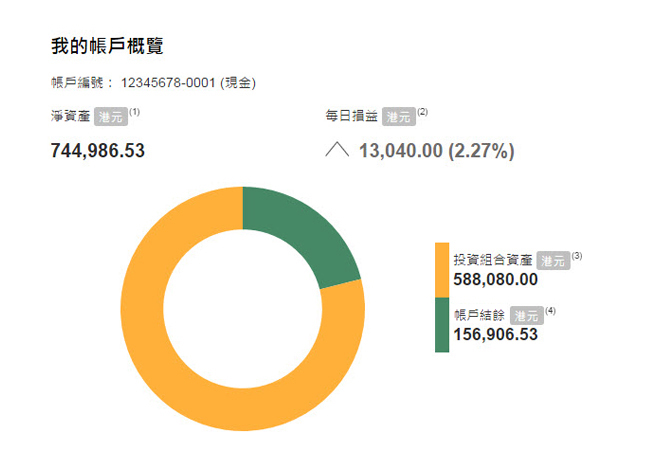The width and height of the screenshot is (650, 462).
Task: Click the 港元 badge beside 淨資產
Action: [110, 117]
